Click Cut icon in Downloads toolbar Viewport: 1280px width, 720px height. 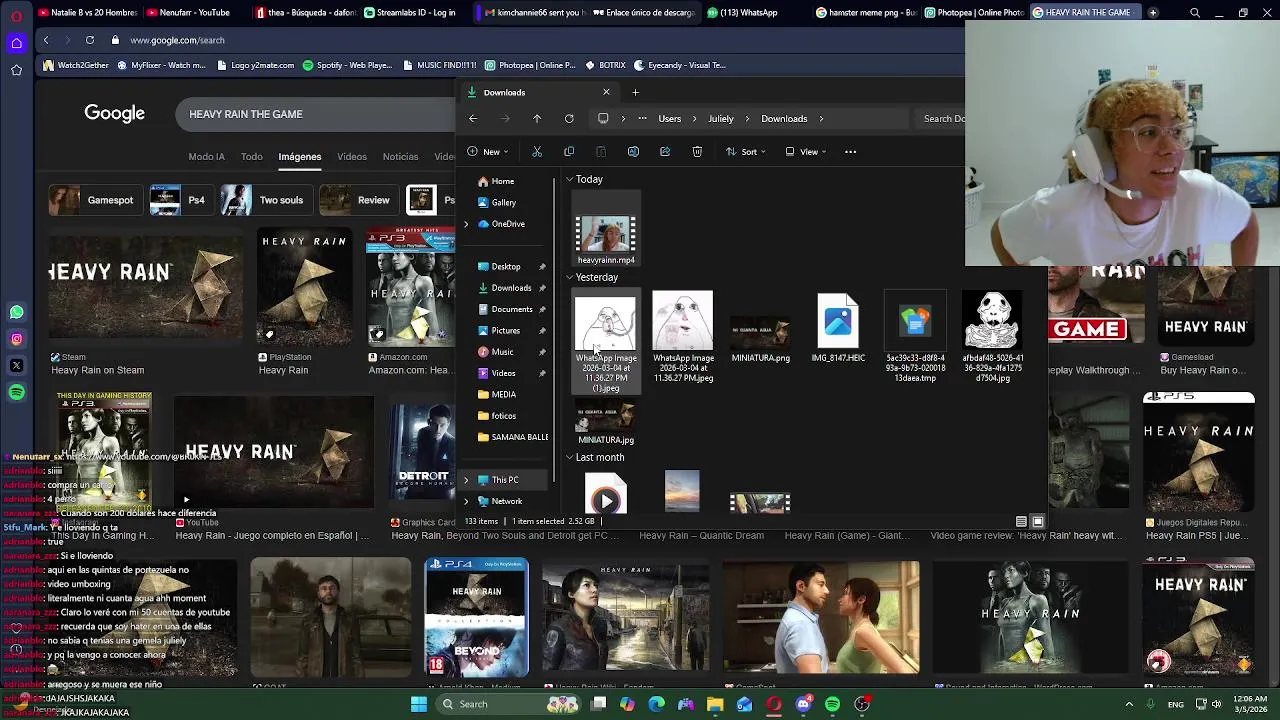click(537, 152)
